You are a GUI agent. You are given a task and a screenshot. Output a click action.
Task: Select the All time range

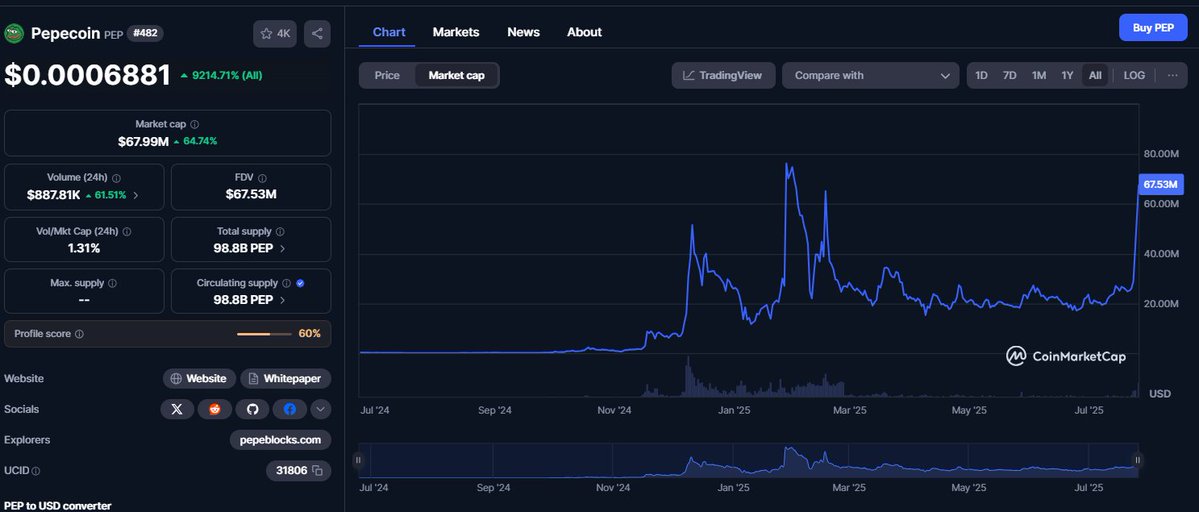click(x=1095, y=76)
